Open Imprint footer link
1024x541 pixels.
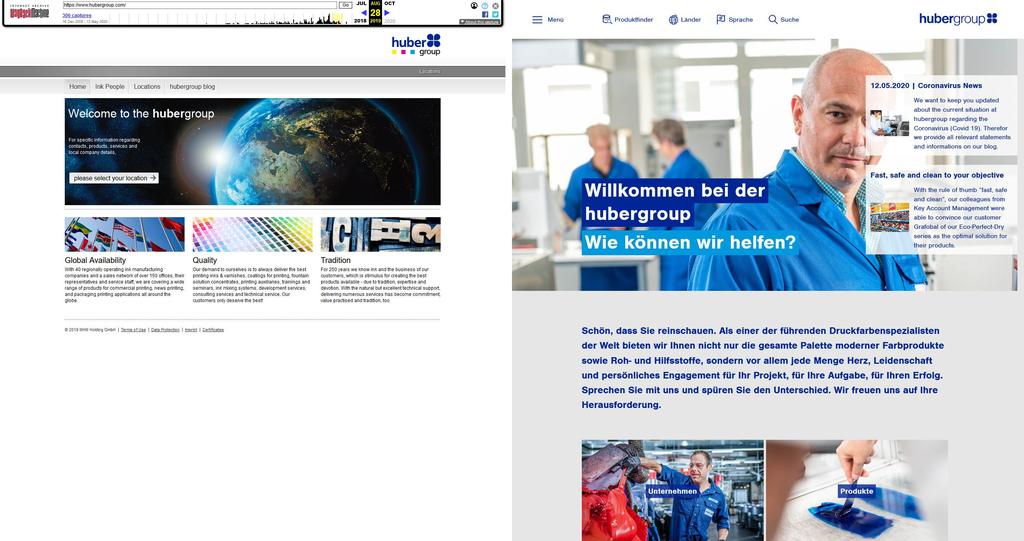(x=191, y=330)
